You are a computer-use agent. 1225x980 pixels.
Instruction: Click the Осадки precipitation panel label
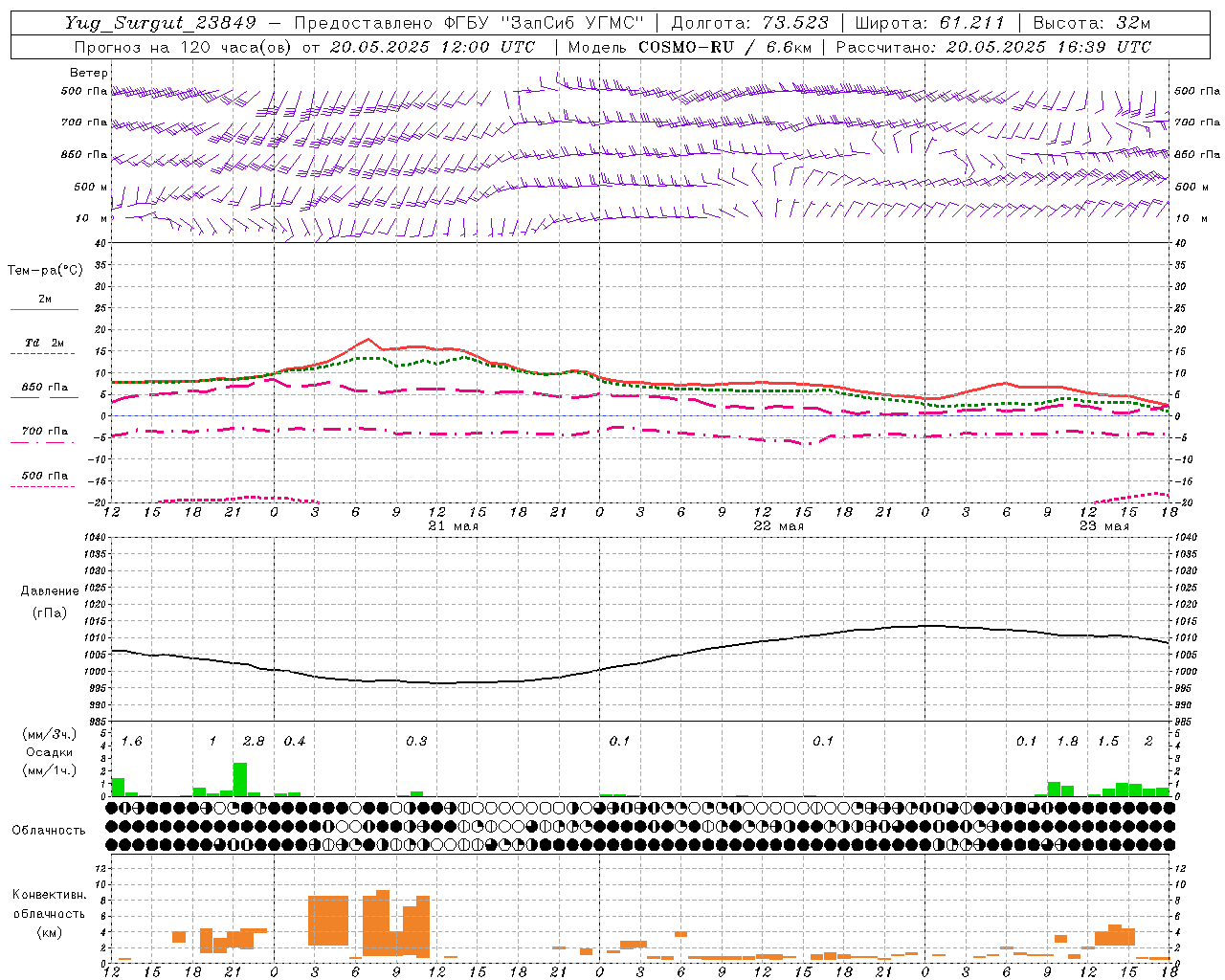point(49,752)
